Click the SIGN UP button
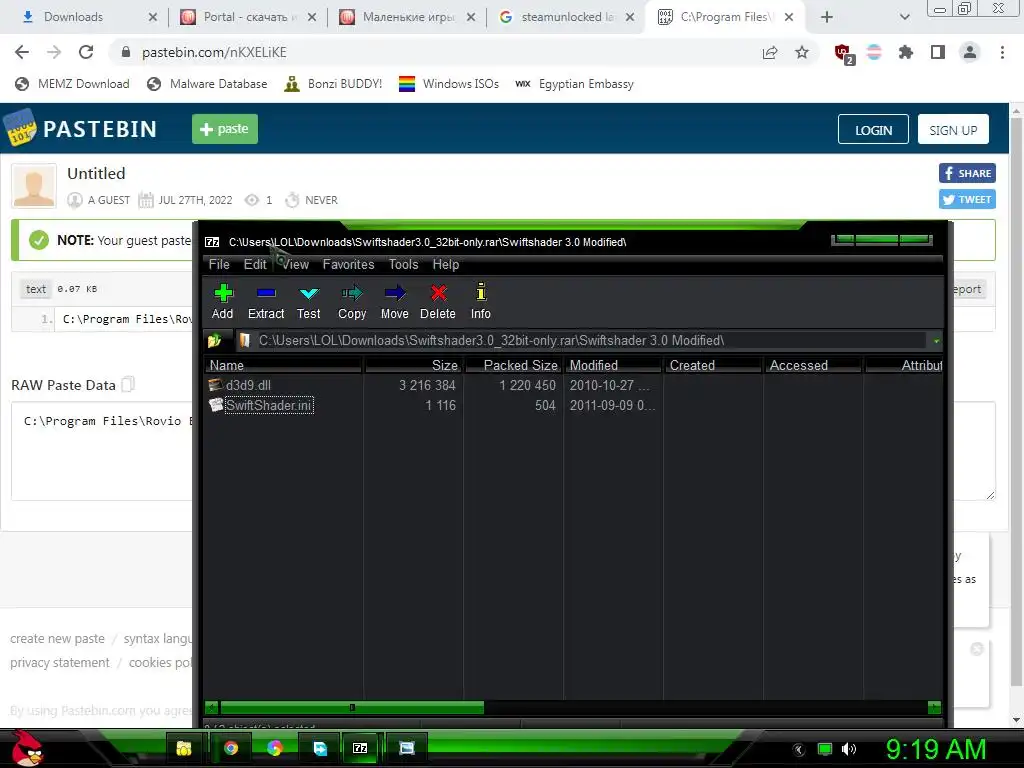 click(953, 129)
